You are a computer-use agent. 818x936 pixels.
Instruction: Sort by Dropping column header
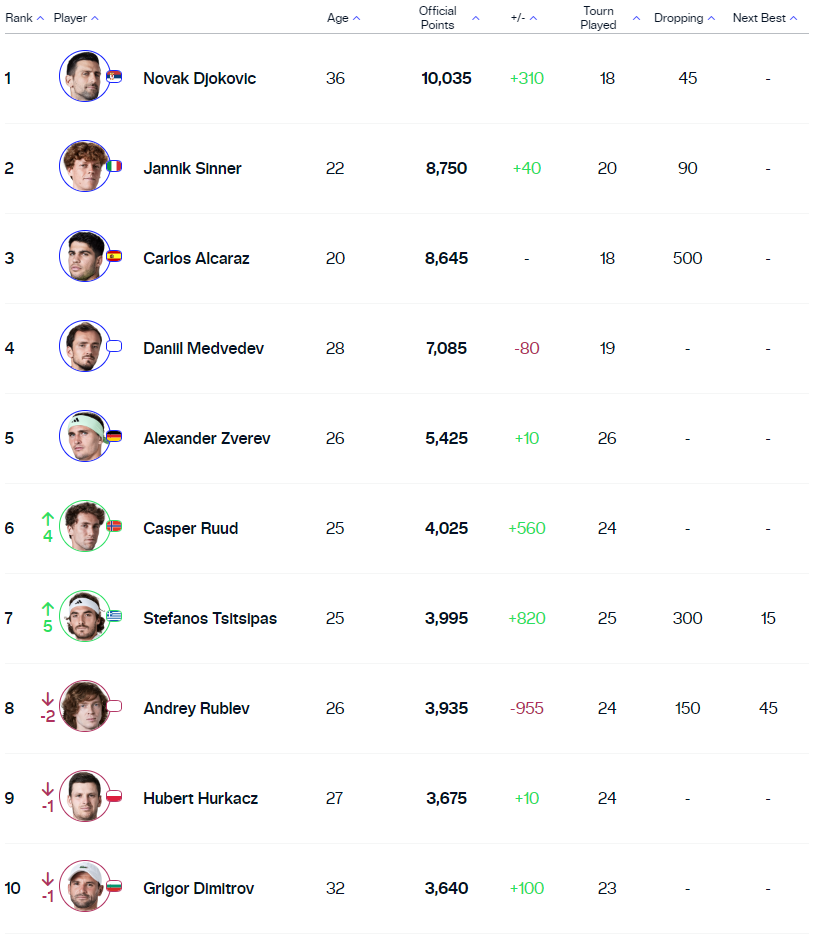tap(684, 19)
